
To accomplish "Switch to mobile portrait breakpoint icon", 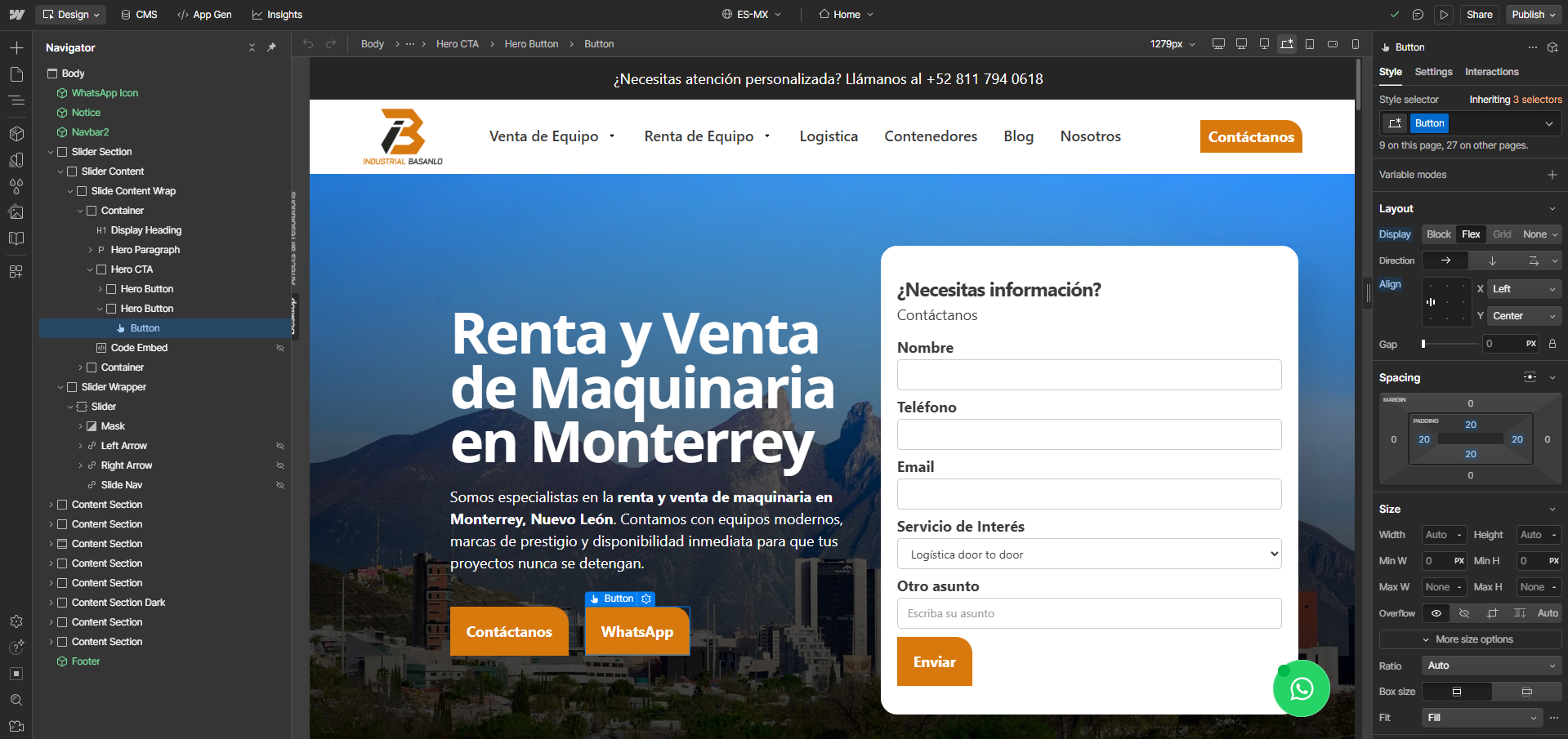I will (x=1356, y=44).
